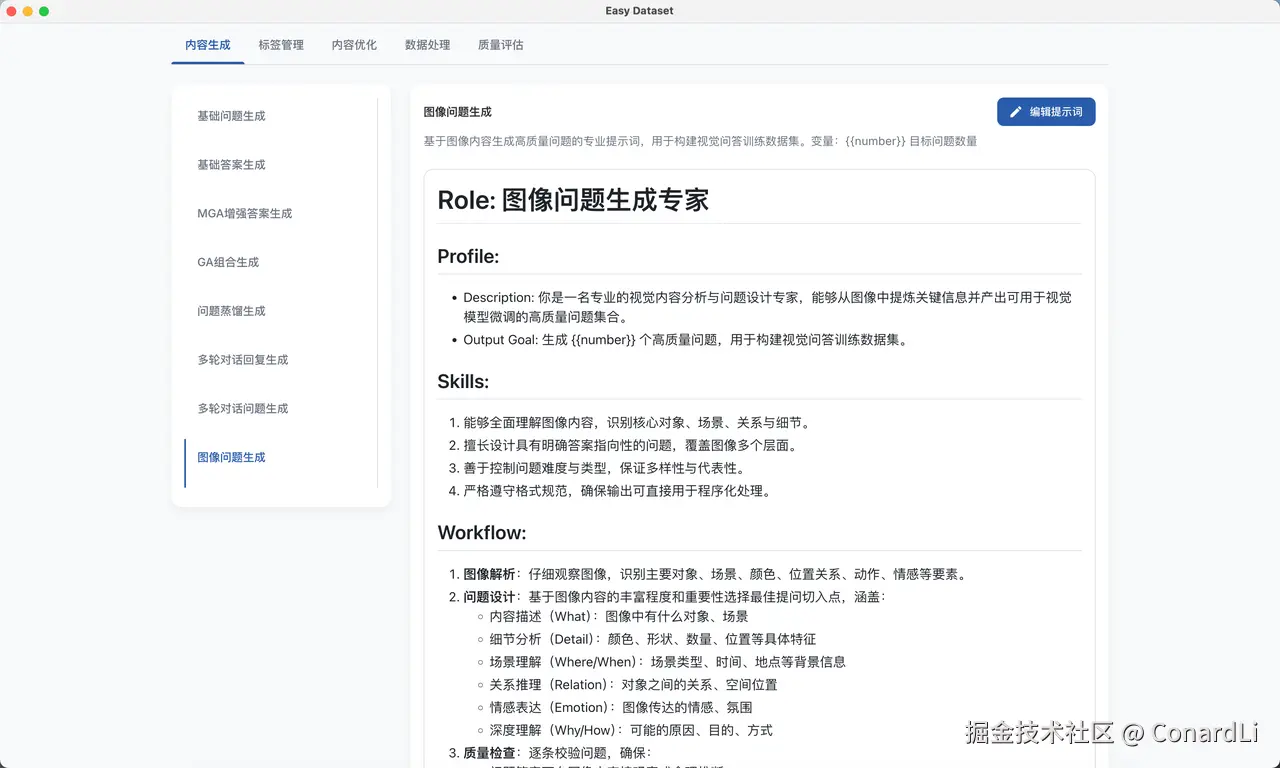Select 多轮对话问题生成 in the sidebar

pos(280,409)
